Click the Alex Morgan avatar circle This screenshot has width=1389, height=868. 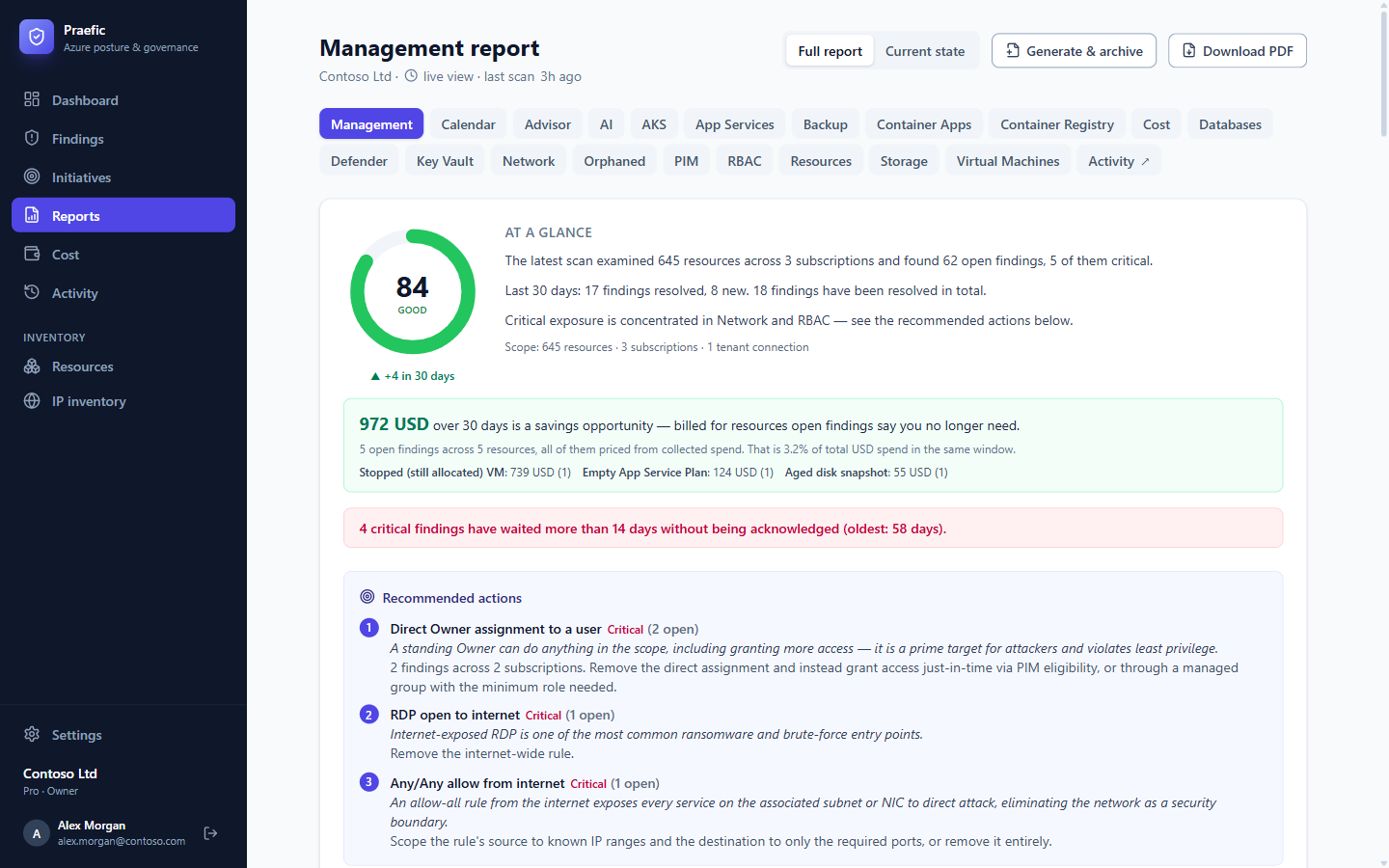(x=37, y=833)
